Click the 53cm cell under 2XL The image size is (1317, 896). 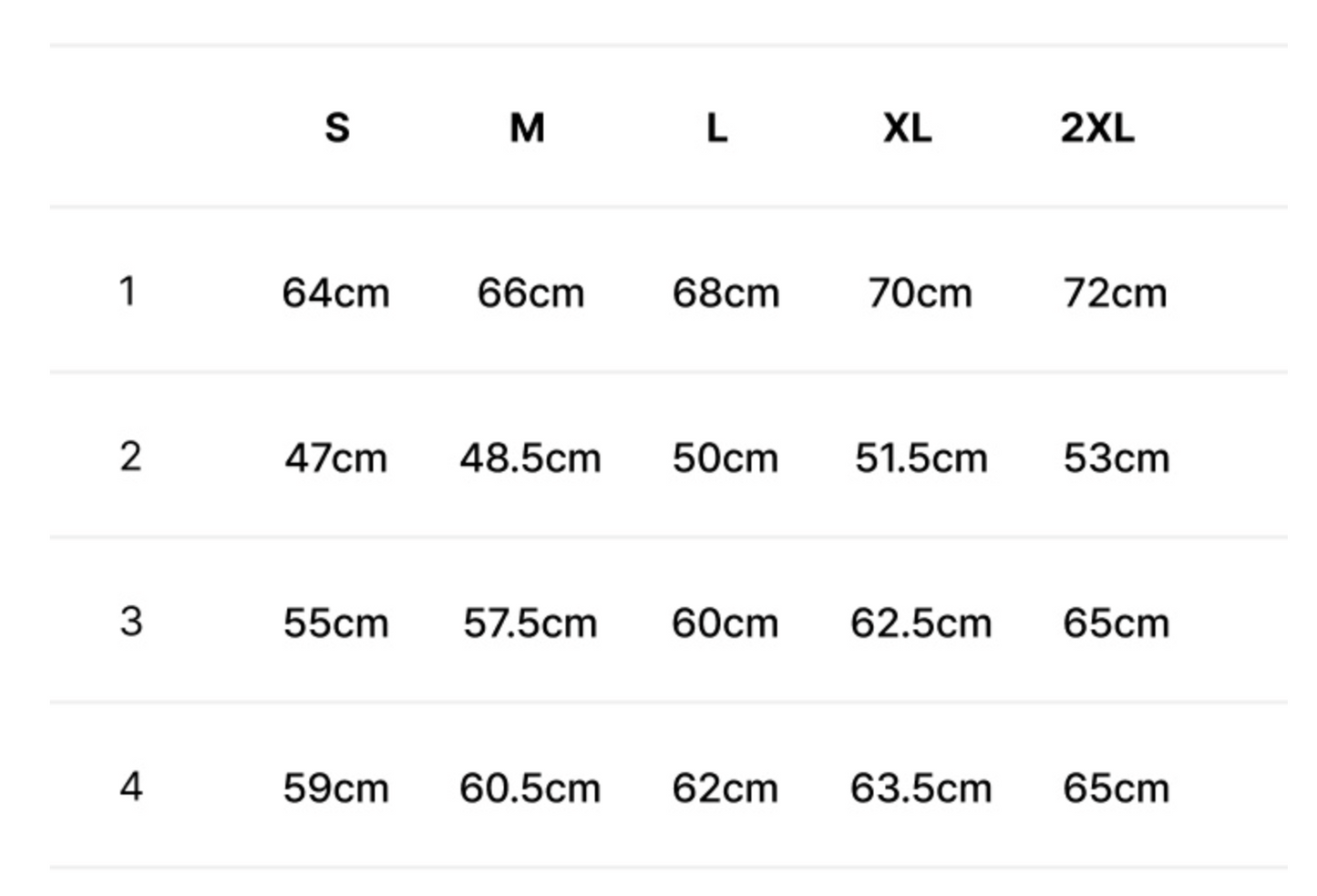click(x=1116, y=458)
